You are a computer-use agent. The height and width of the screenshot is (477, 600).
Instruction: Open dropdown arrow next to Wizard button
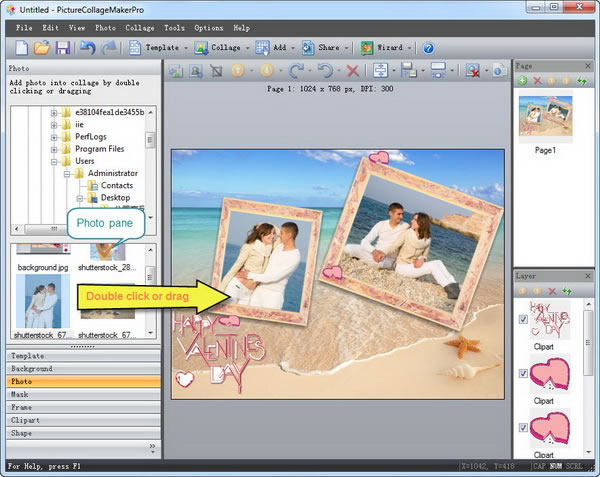(x=409, y=48)
